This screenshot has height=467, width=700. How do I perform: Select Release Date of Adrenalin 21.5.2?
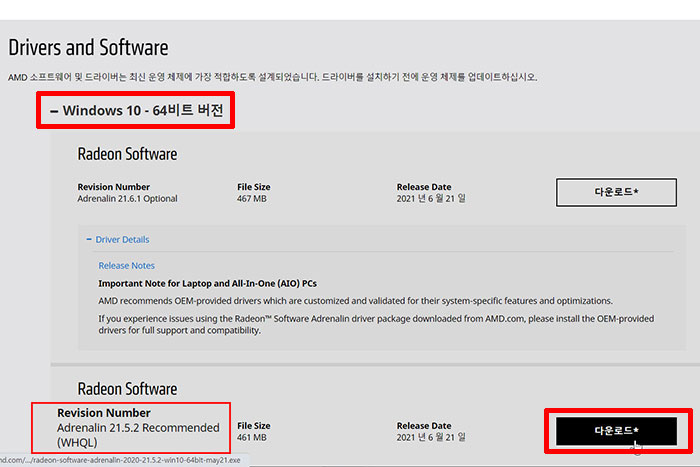(x=431, y=438)
